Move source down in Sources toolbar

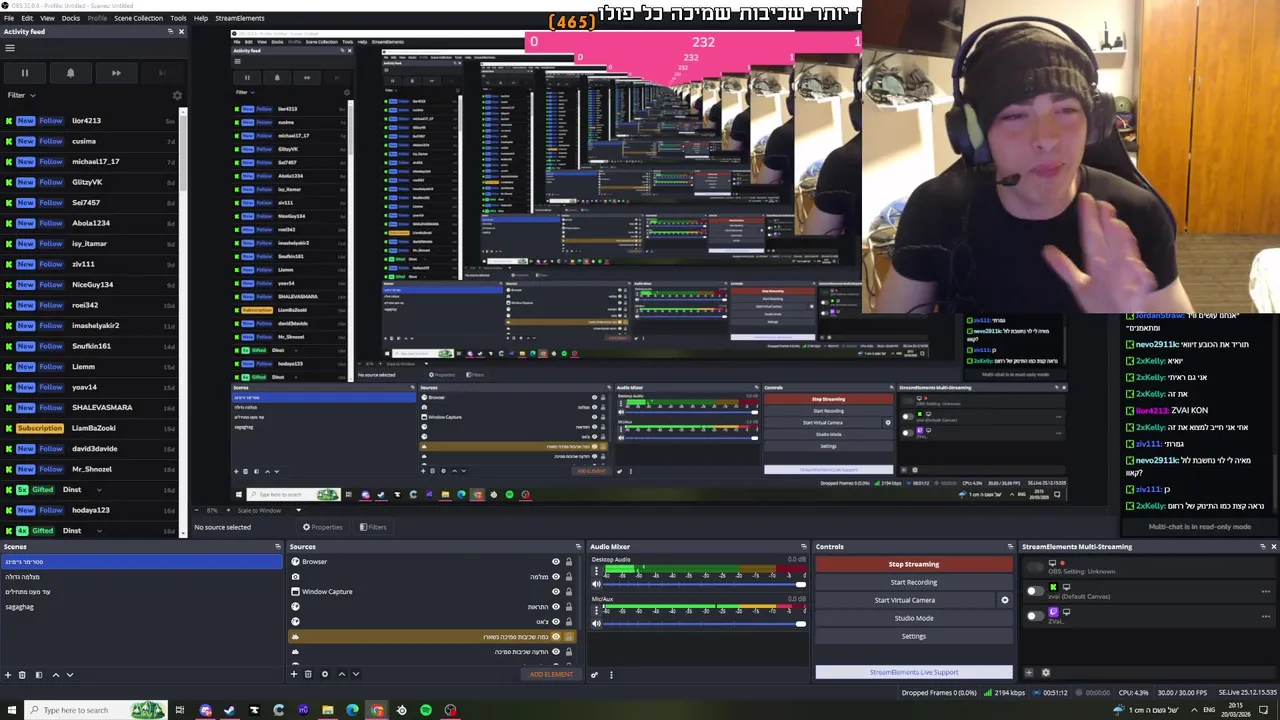(355, 674)
